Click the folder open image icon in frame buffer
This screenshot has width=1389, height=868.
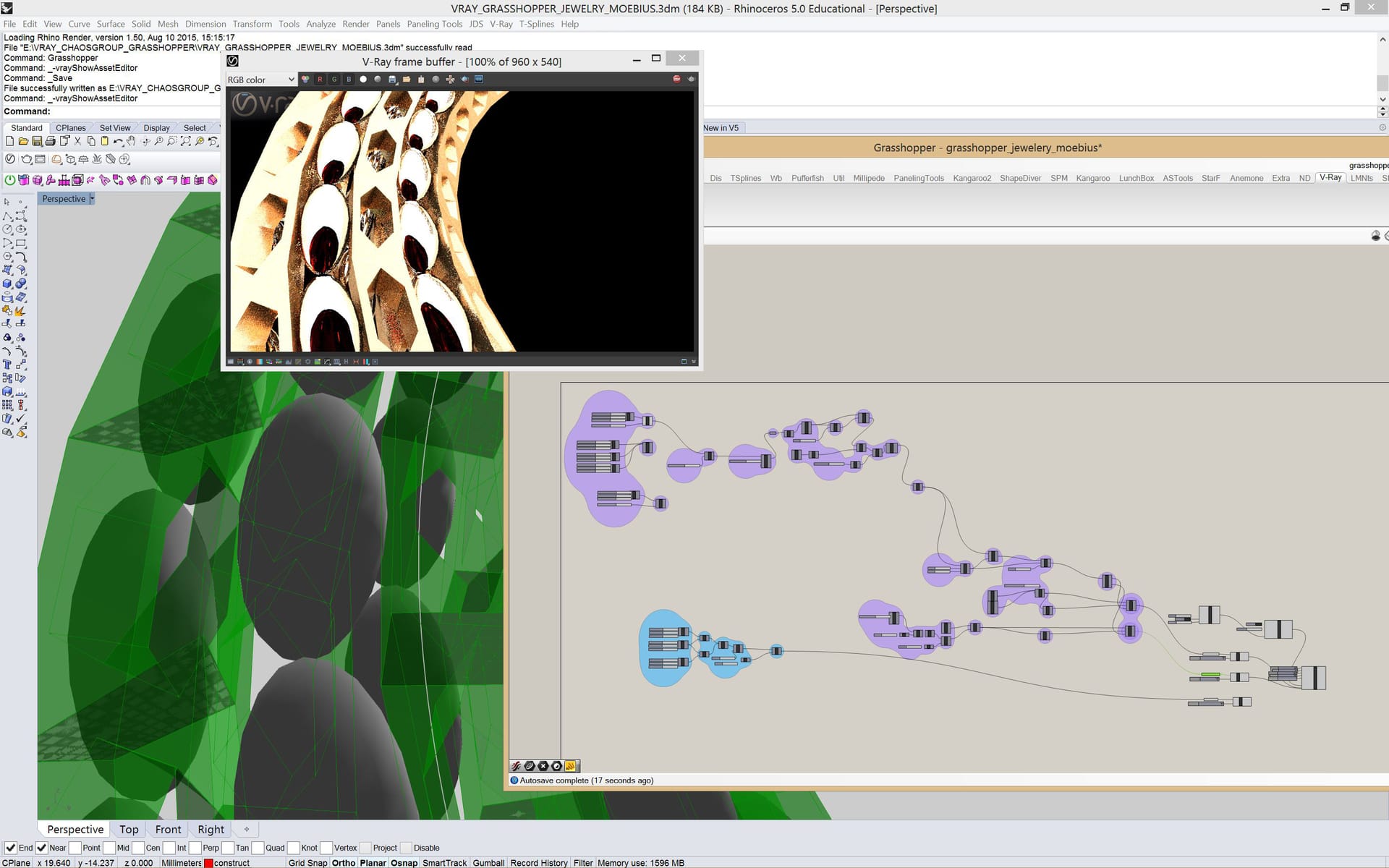pyautogui.click(x=407, y=80)
